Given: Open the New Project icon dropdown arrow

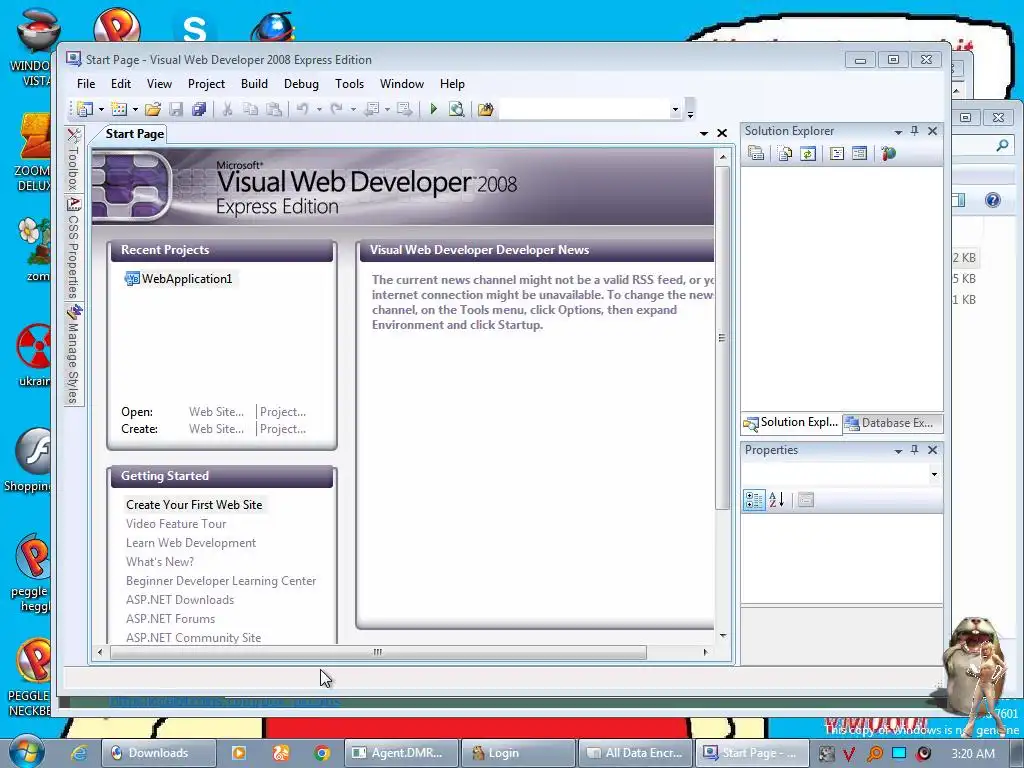Looking at the screenshot, I should tap(101, 110).
